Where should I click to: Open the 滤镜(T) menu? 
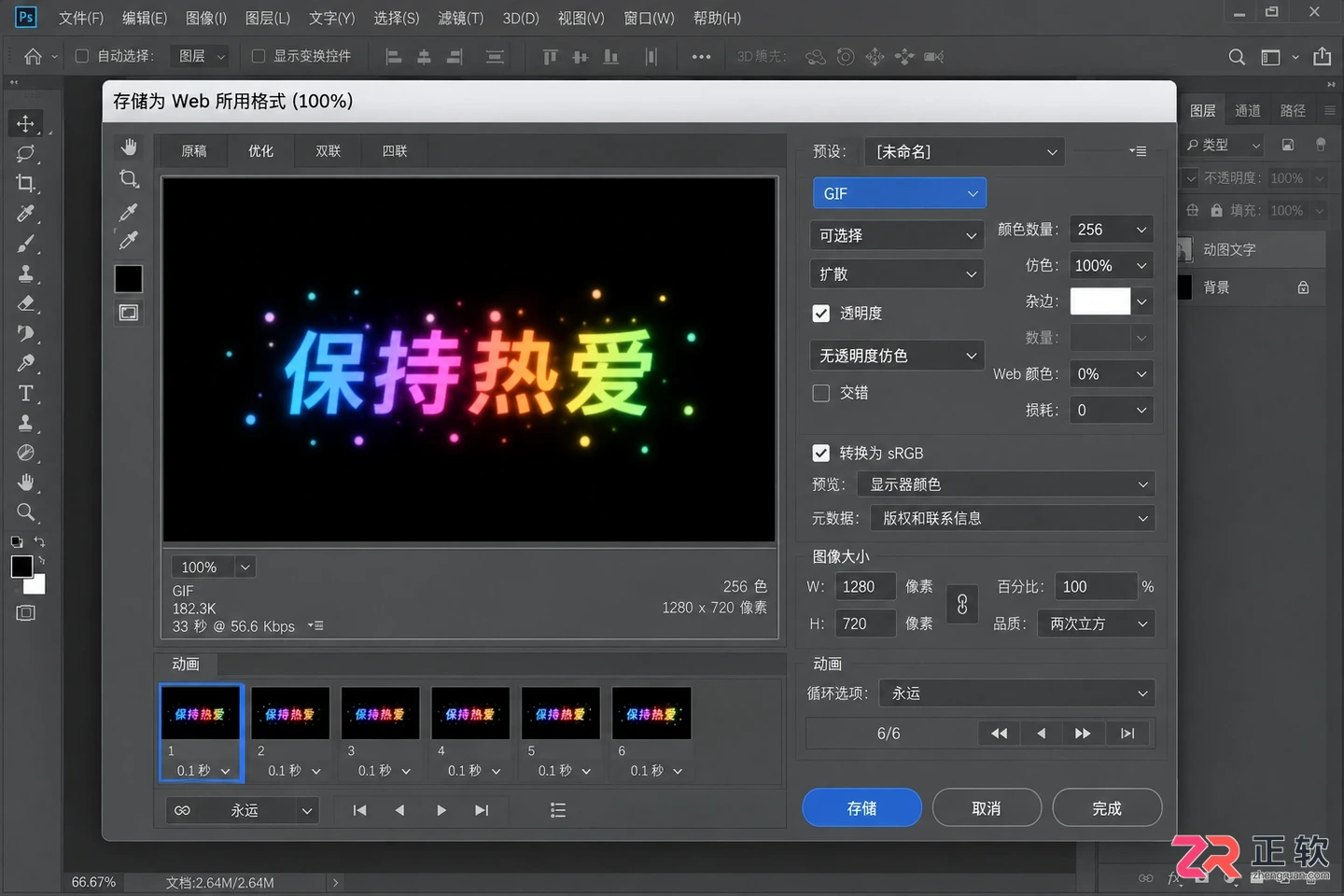(x=461, y=18)
